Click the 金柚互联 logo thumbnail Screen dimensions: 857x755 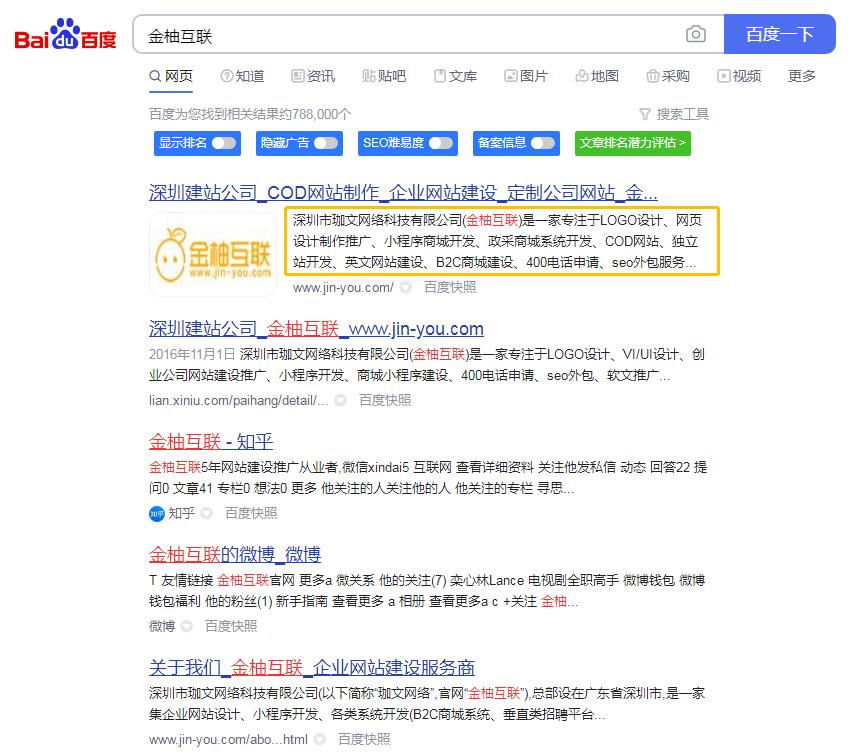213,254
